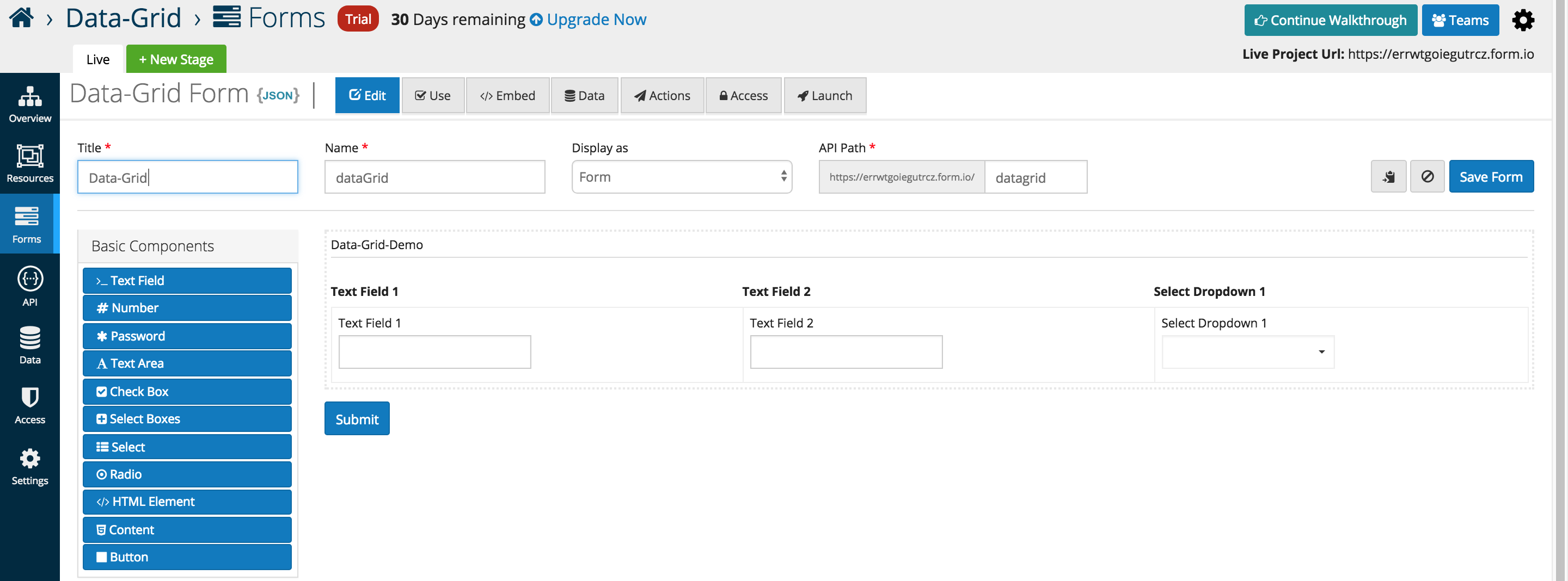Open Data section in the left sidebar
1568x581 pixels.
click(30, 345)
